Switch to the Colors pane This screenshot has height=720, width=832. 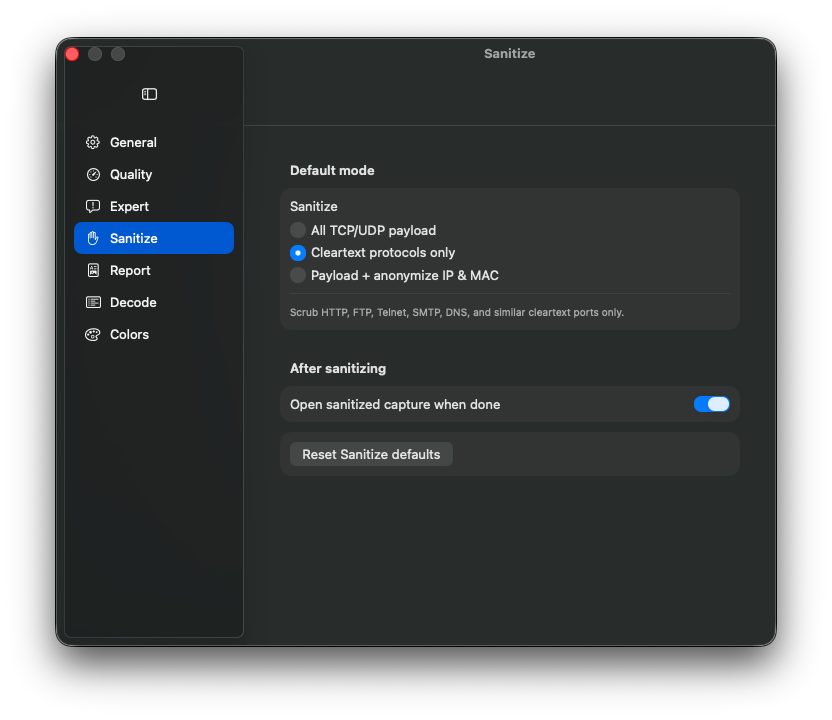click(154, 335)
